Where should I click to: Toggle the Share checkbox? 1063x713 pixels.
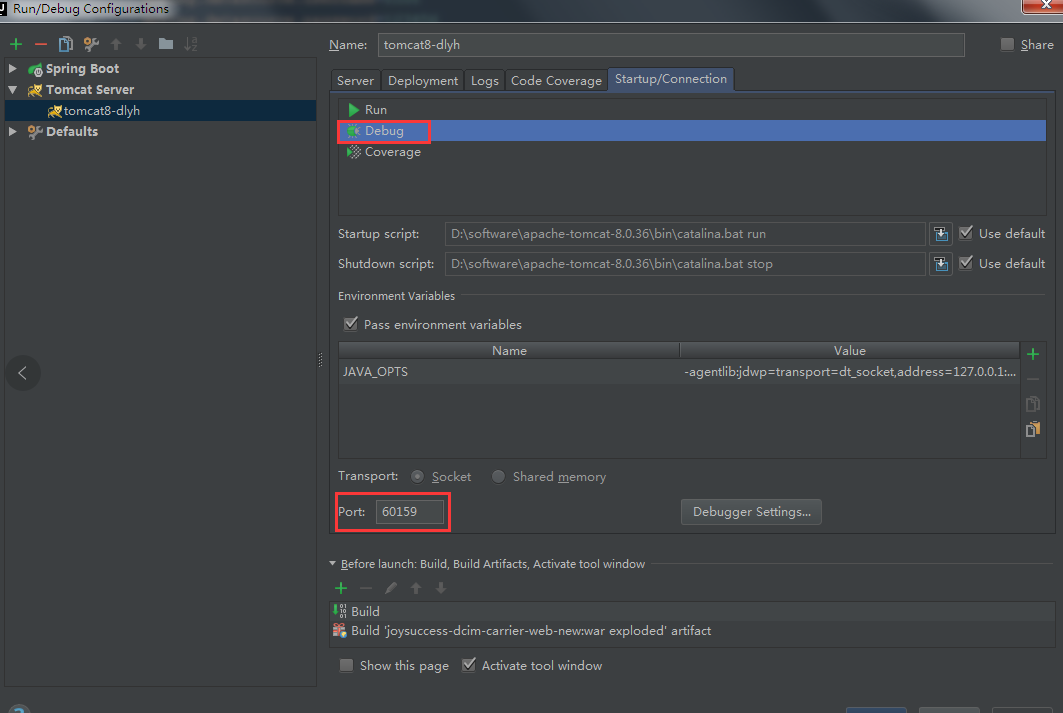1007,45
